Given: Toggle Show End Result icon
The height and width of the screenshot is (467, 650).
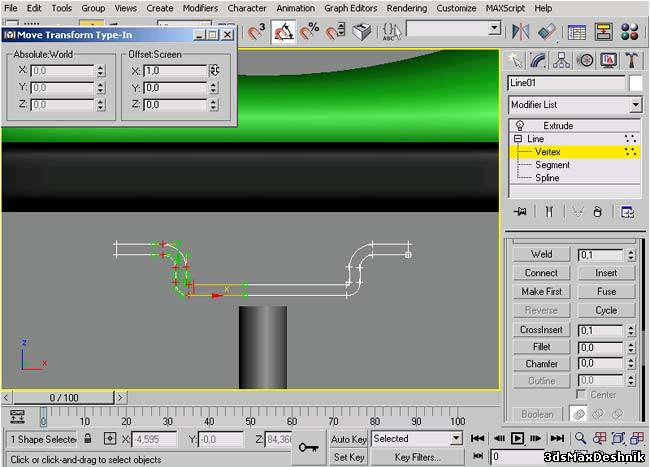Looking at the screenshot, I should point(549,212).
